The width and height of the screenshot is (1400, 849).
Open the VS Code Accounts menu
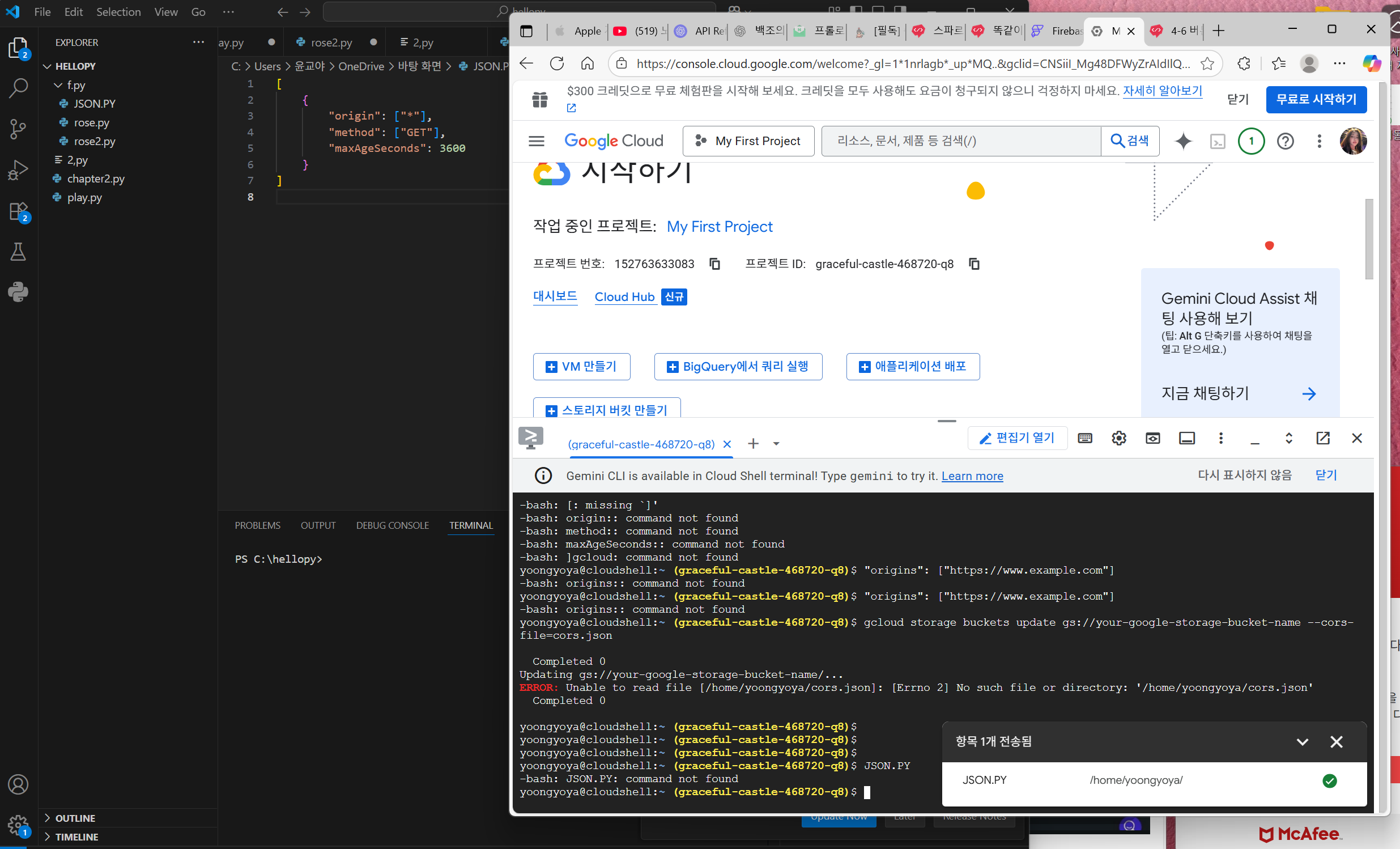[x=18, y=784]
